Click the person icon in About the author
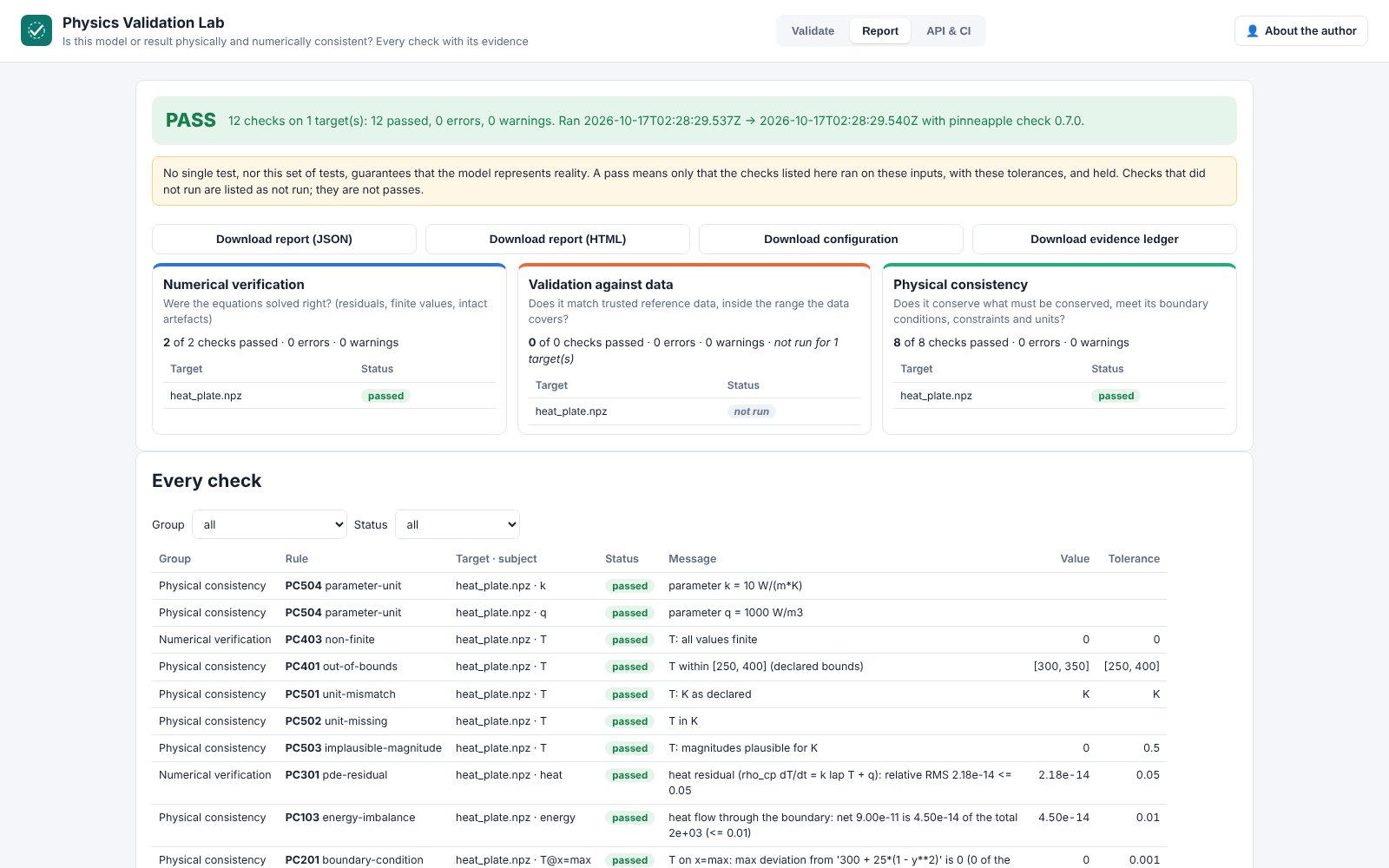This screenshot has width=1389, height=868. click(x=1252, y=31)
